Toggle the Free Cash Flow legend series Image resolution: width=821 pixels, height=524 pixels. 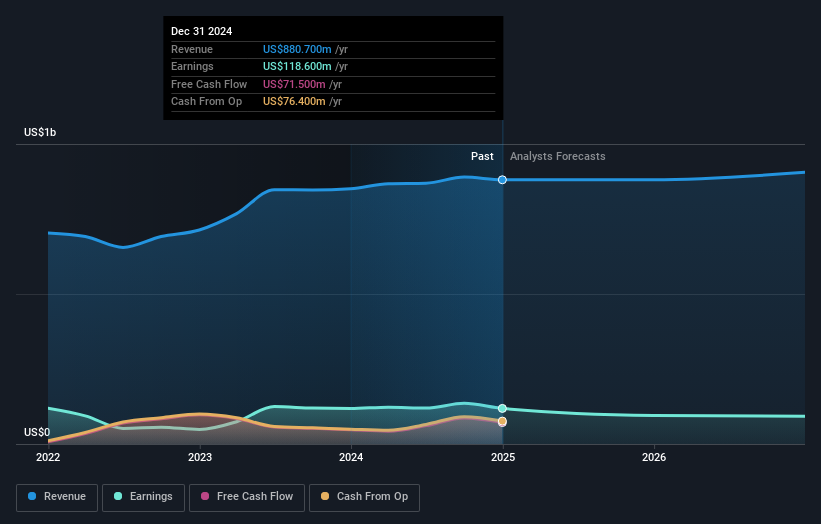pyautogui.click(x=247, y=497)
